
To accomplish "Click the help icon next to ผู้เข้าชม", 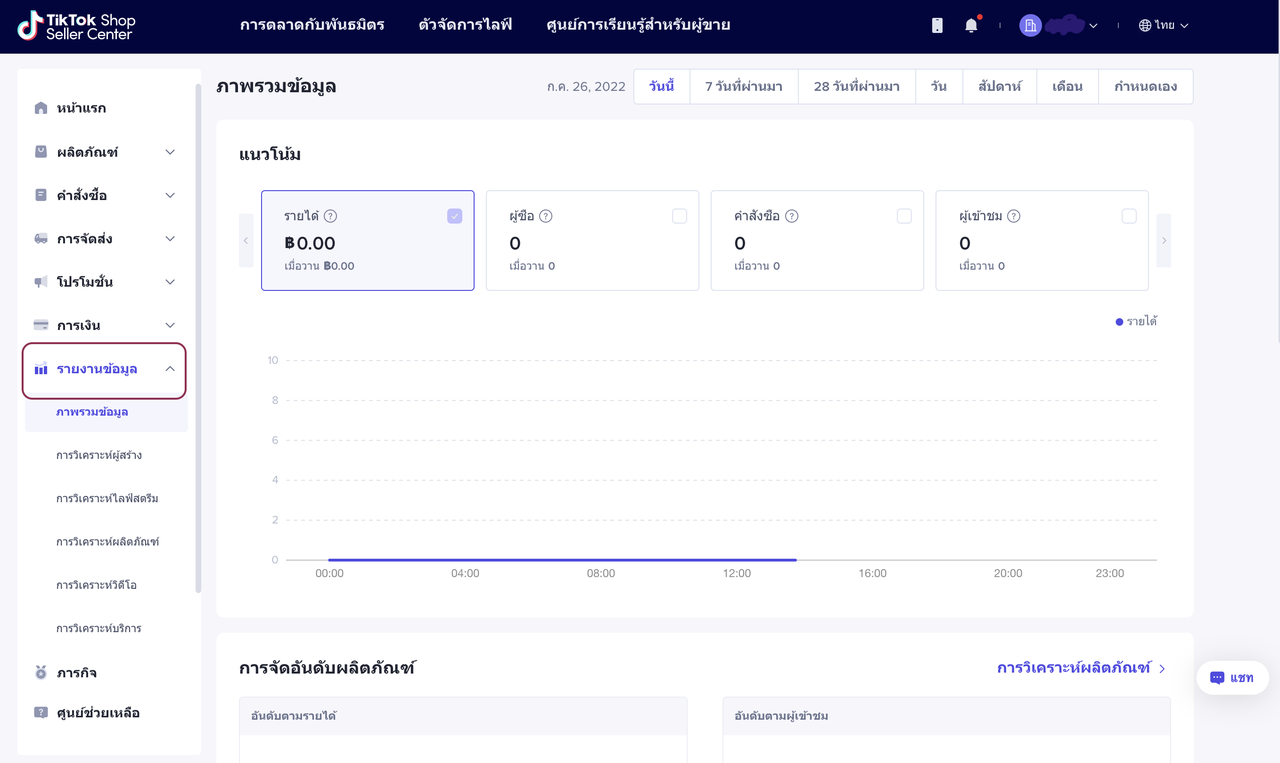I will [x=1013, y=216].
